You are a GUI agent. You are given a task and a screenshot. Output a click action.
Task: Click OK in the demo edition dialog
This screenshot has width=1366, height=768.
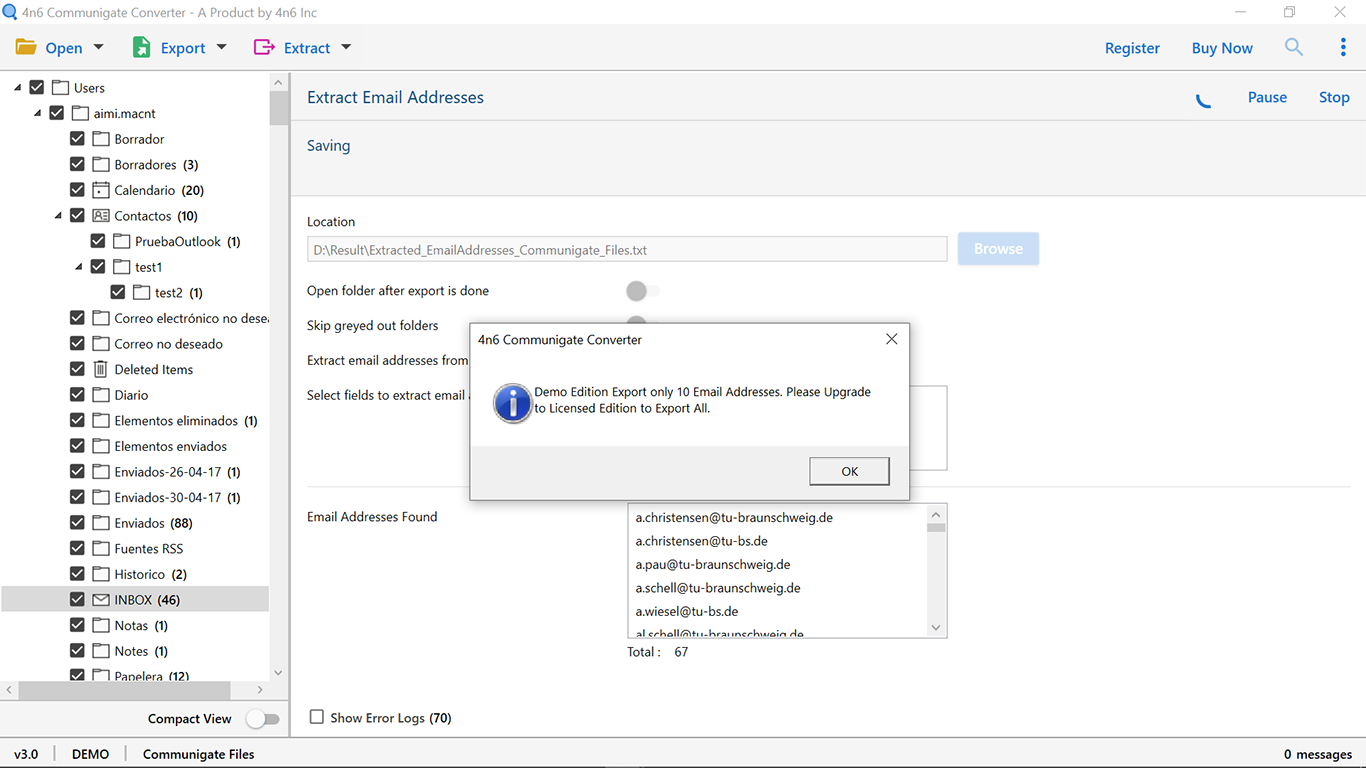point(849,472)
